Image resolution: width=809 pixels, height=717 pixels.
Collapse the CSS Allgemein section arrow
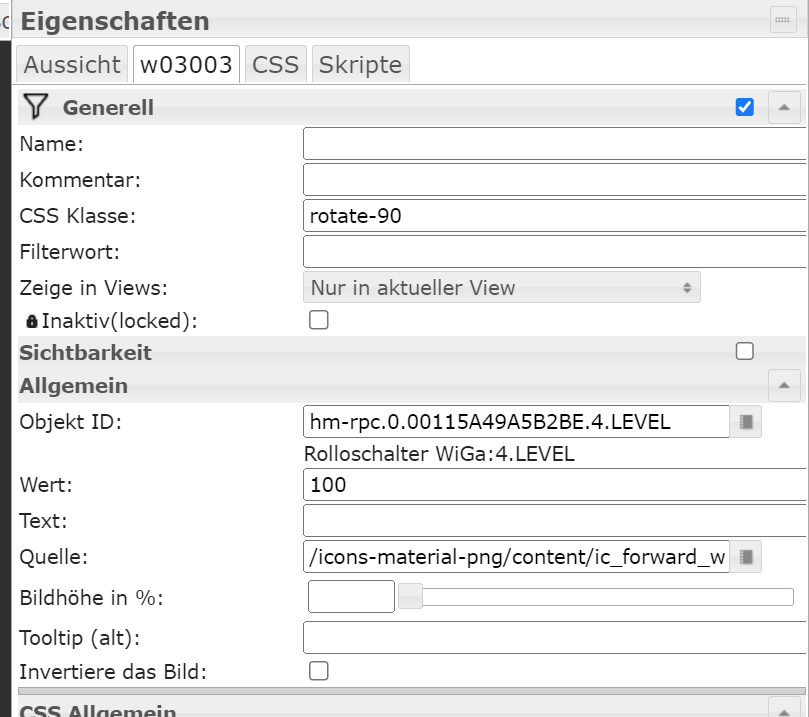[x=784, y=709]
